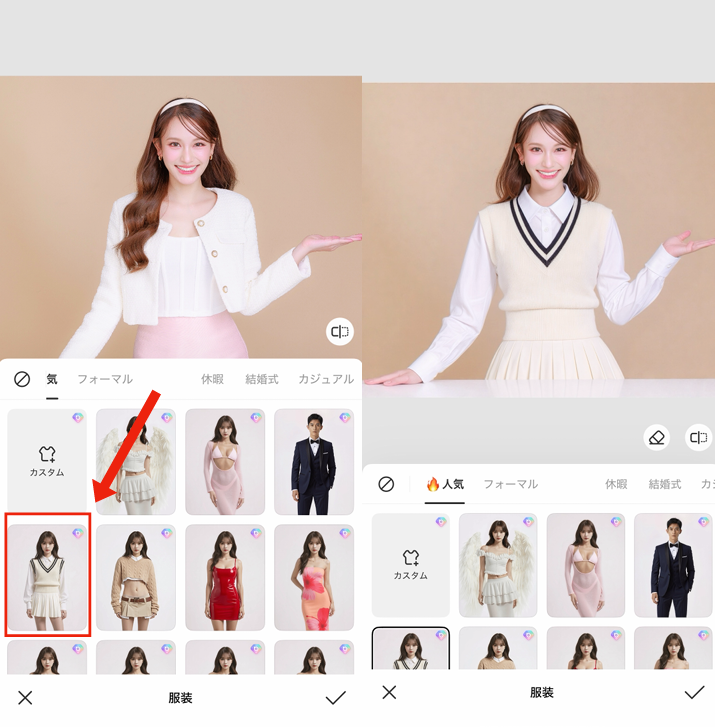715x727 pixels.
Task: Select the no-outfit circle icon on left screen
Action: (22, 380)
